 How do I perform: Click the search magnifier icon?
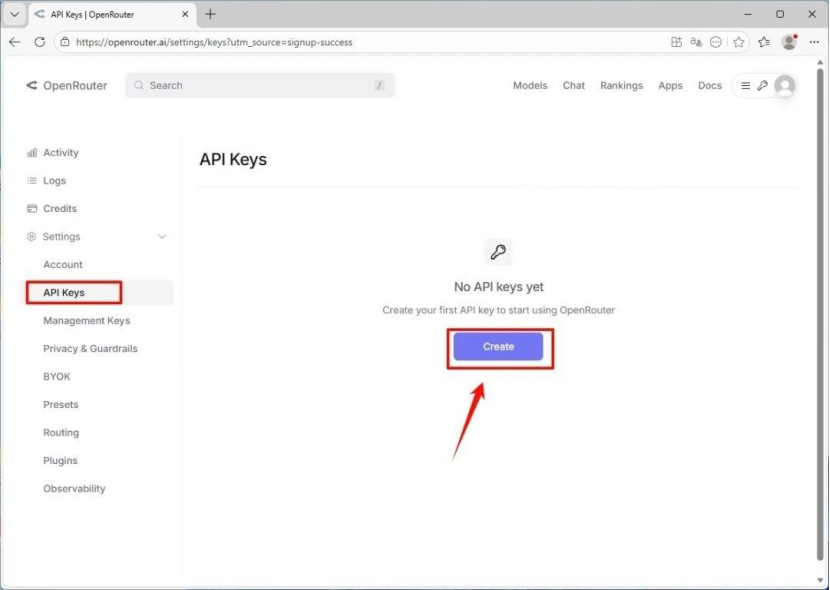139,85
